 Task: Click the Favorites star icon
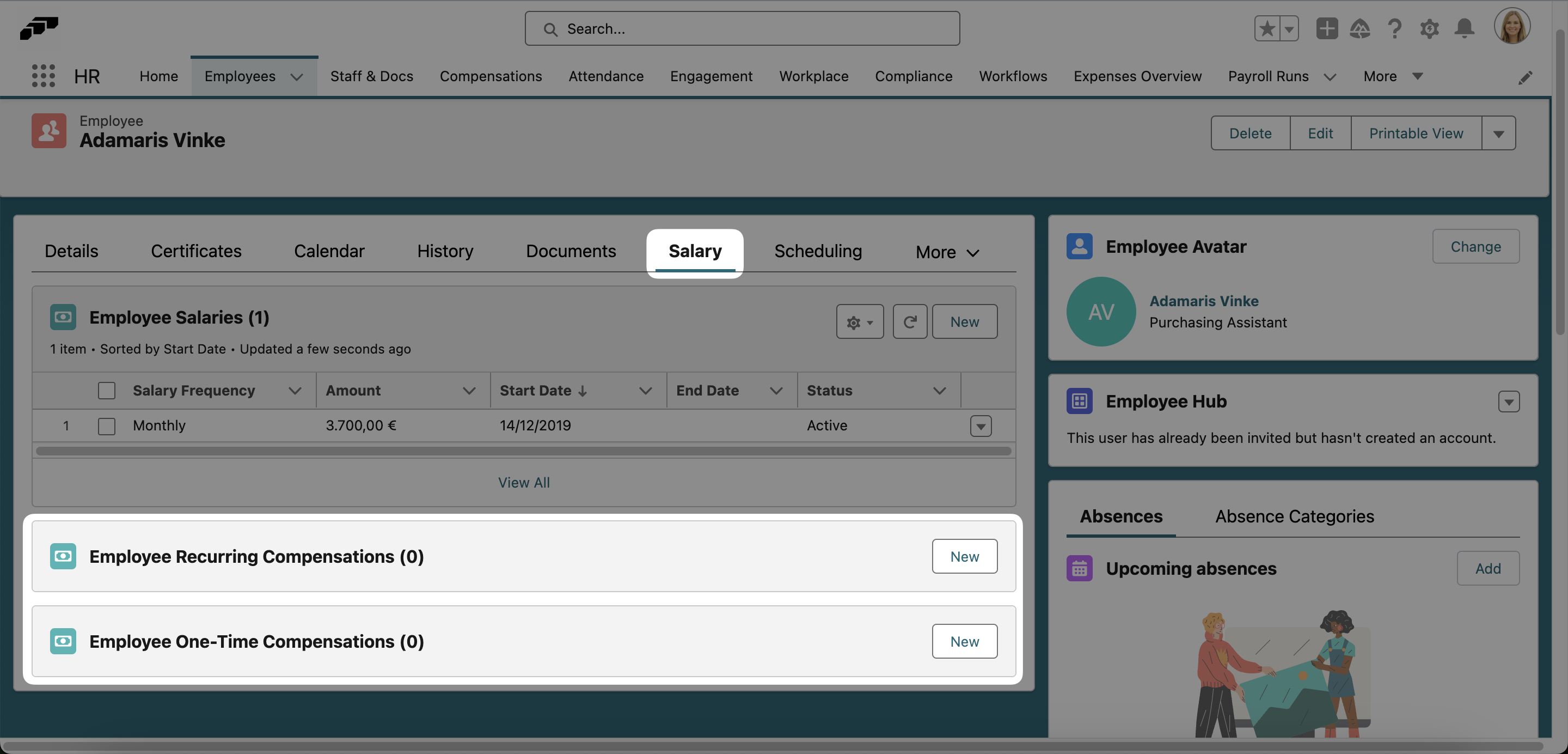1267,28
